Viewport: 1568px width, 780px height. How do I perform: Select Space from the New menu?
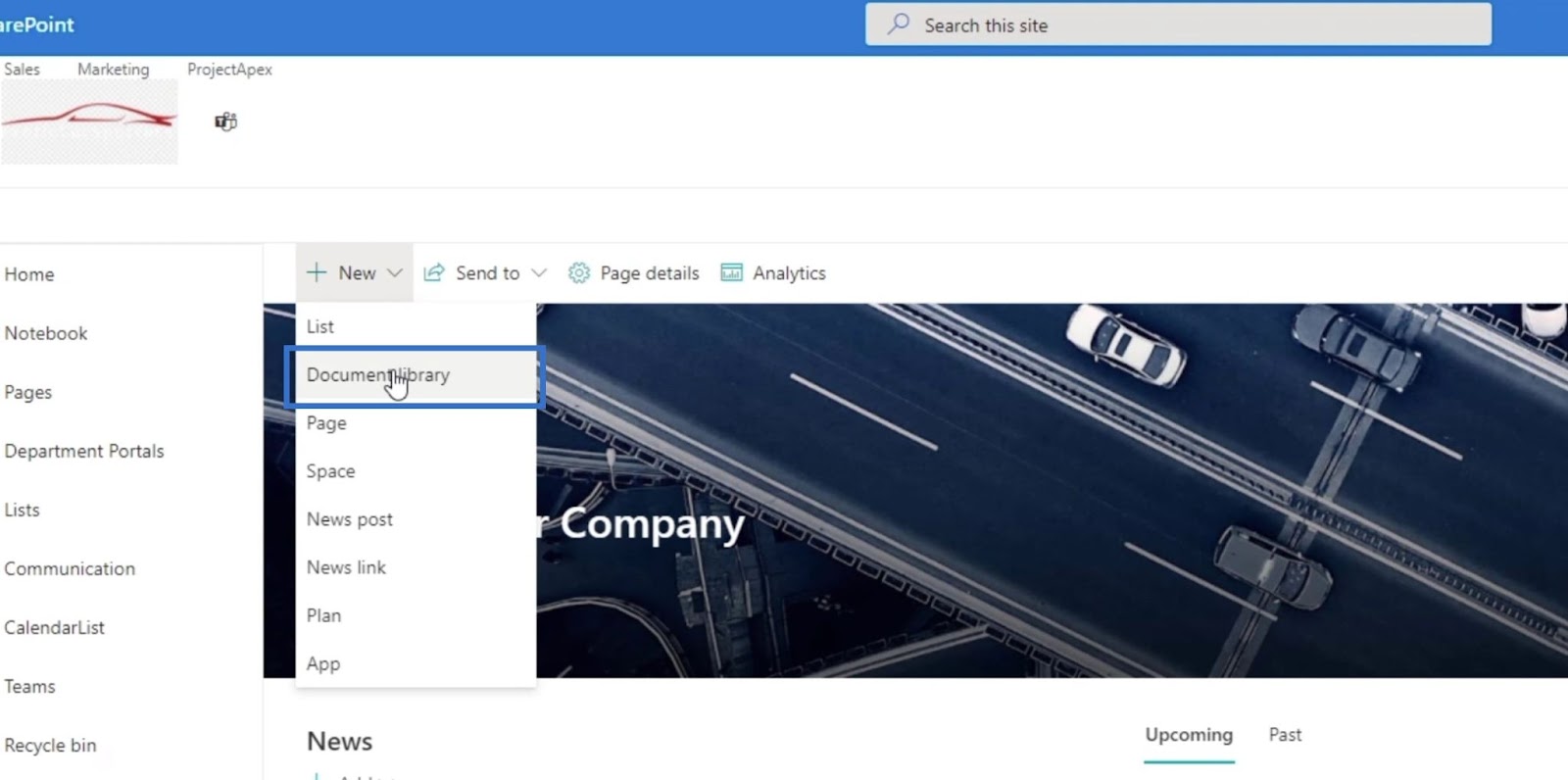coord(416,470)
